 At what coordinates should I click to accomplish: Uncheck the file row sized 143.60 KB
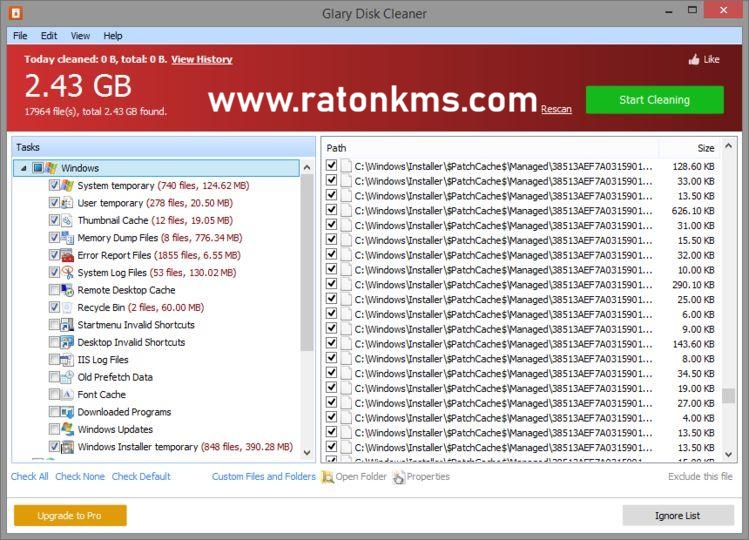click(331, 344)
